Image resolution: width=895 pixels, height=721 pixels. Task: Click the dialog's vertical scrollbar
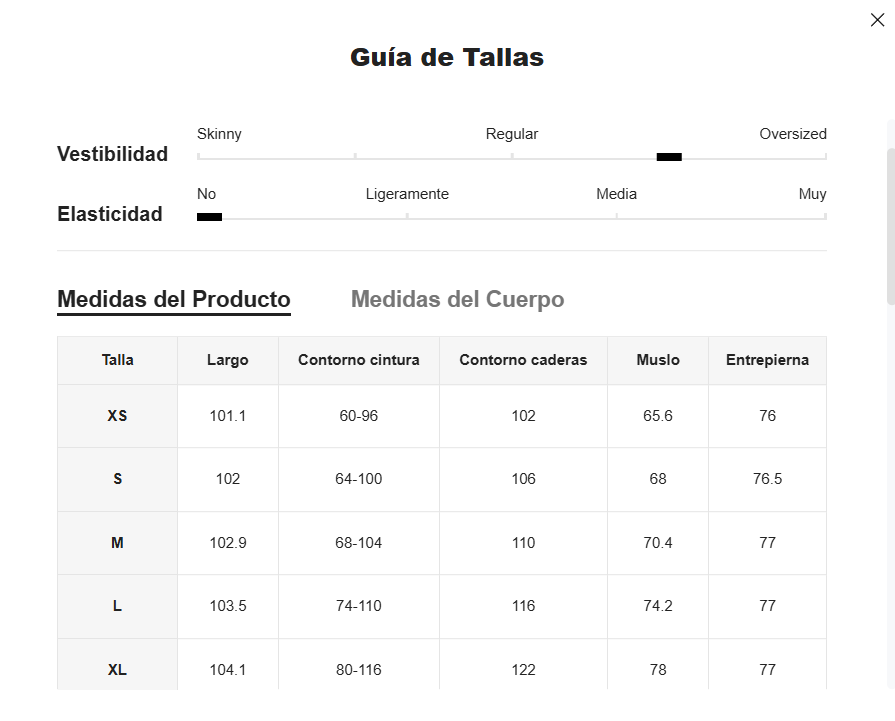[890, 225]
